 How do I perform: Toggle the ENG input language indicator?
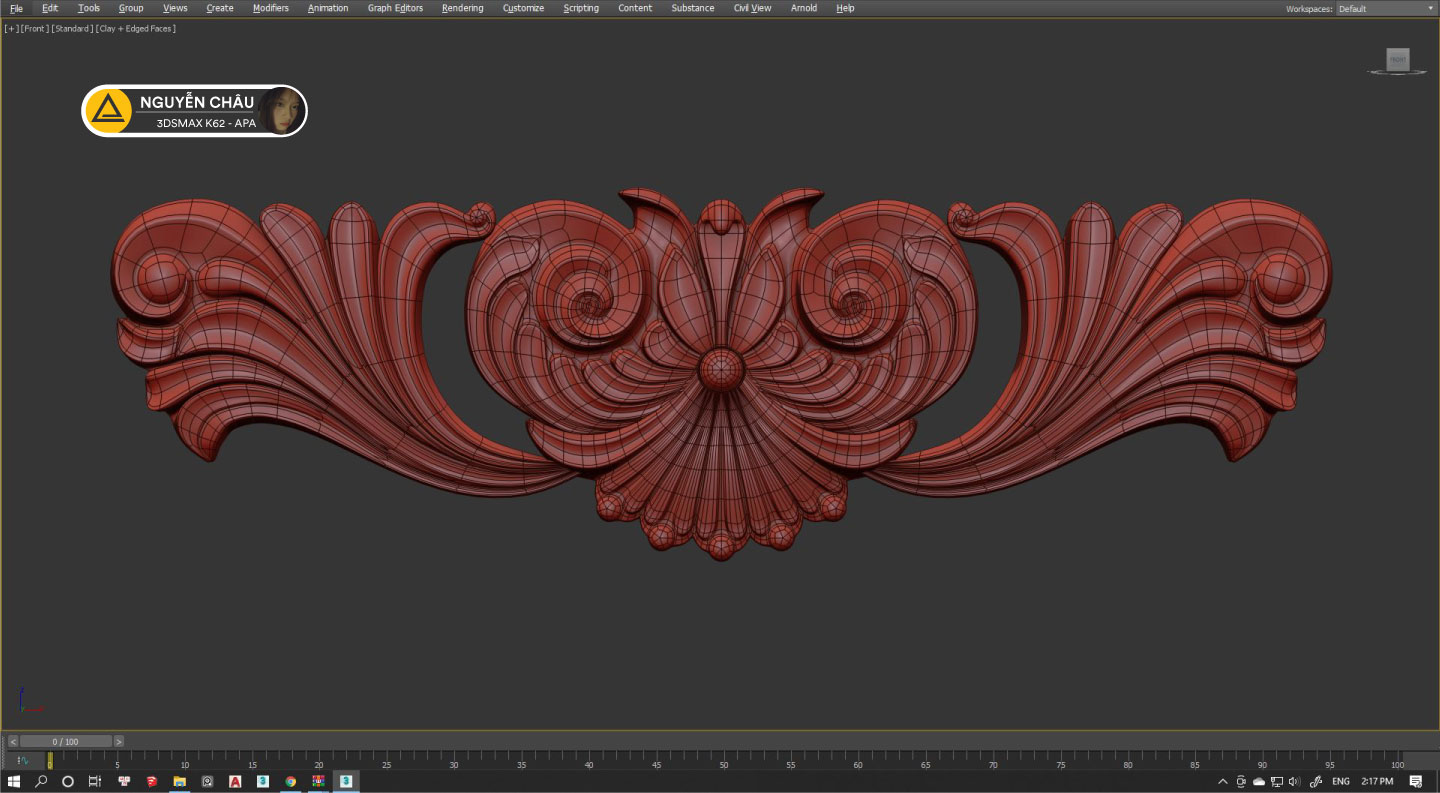(x=1340, y=781)
